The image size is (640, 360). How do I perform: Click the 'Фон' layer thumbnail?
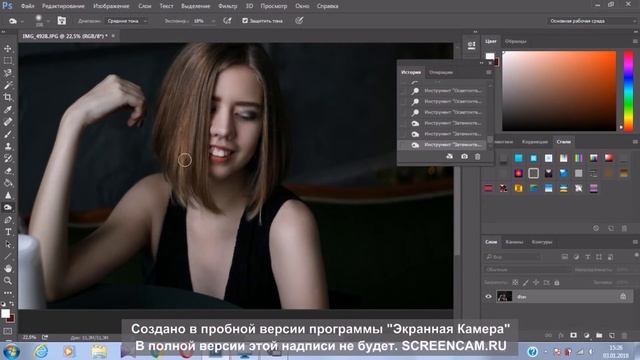(504, 296)
